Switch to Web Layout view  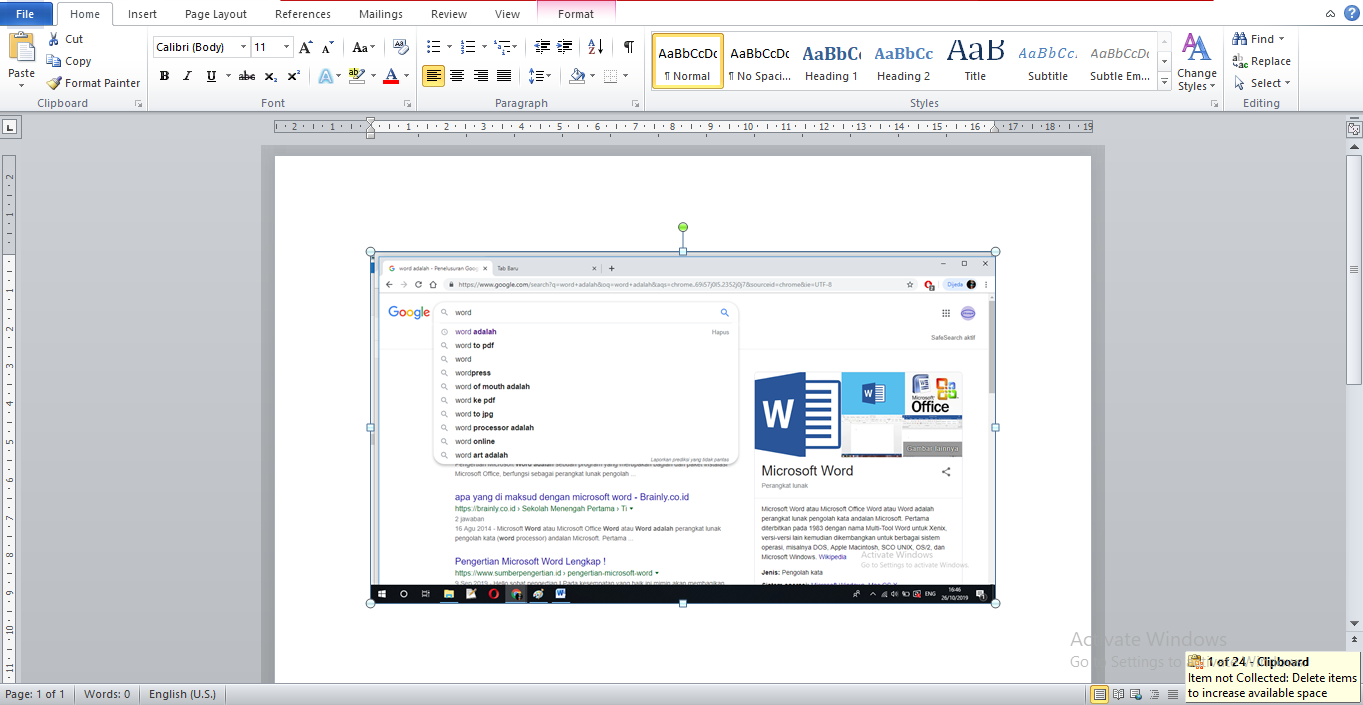coord(1136,694)
